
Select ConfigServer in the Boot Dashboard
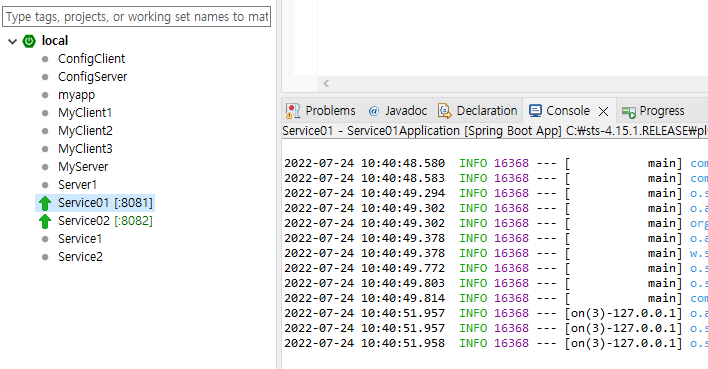click(92, 77)
